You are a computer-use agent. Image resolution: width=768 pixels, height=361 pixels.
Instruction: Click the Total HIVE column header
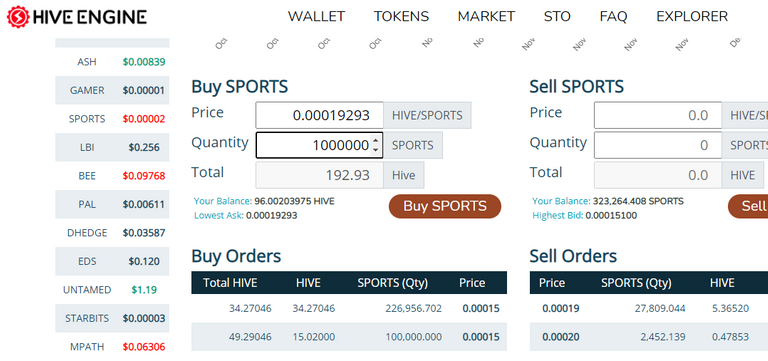[230, 283]
